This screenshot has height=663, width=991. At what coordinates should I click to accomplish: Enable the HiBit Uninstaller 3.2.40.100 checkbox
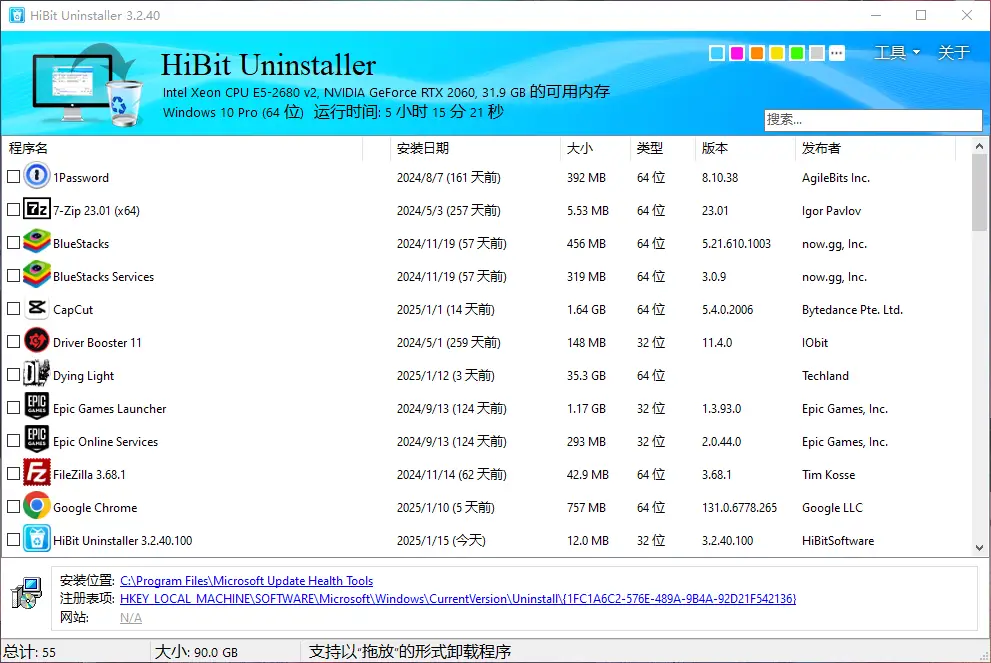[x=13, y=540]
